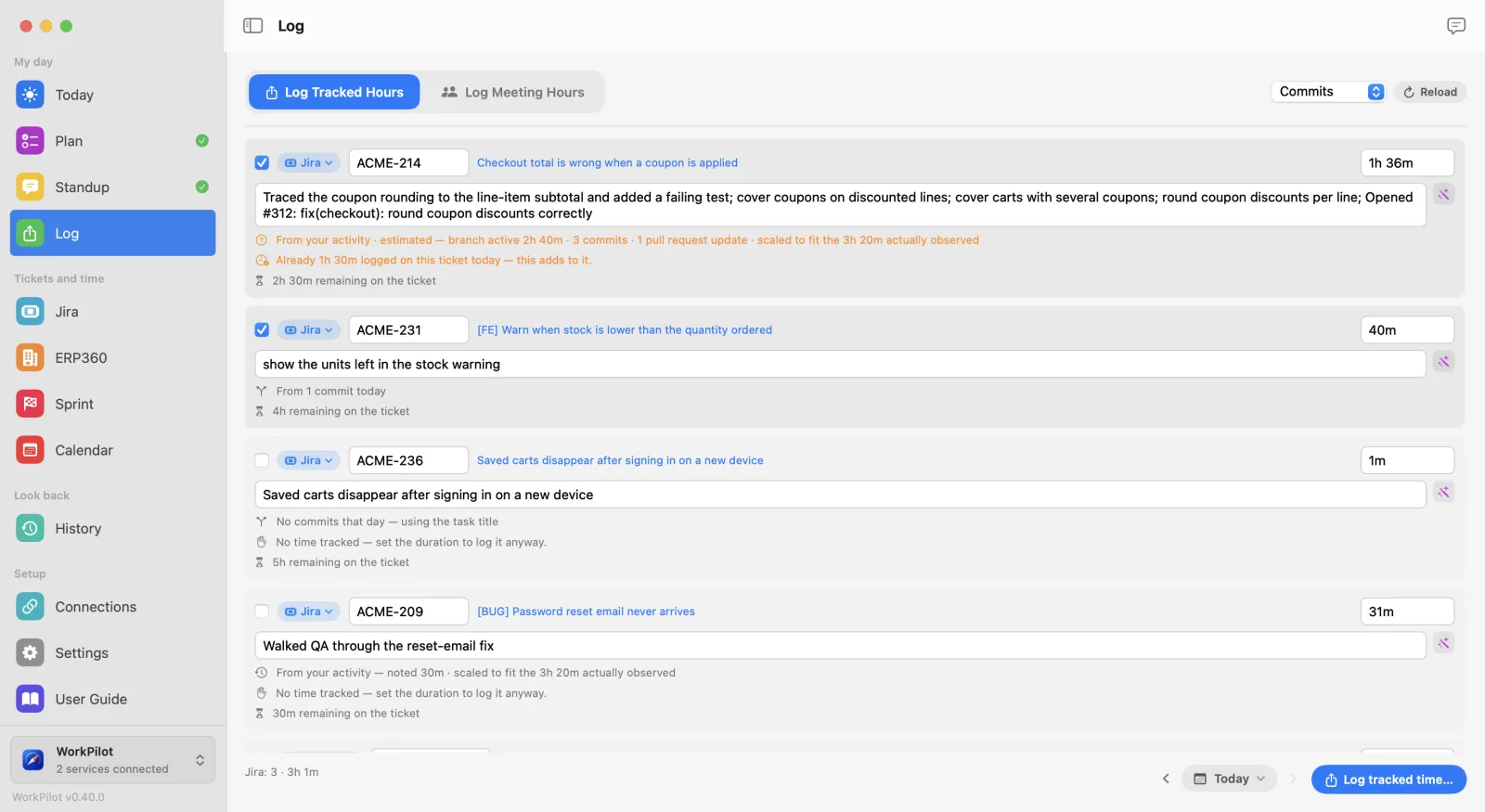
Task: Switch to Log Meeting Hours tab
Action: point(512,92)
